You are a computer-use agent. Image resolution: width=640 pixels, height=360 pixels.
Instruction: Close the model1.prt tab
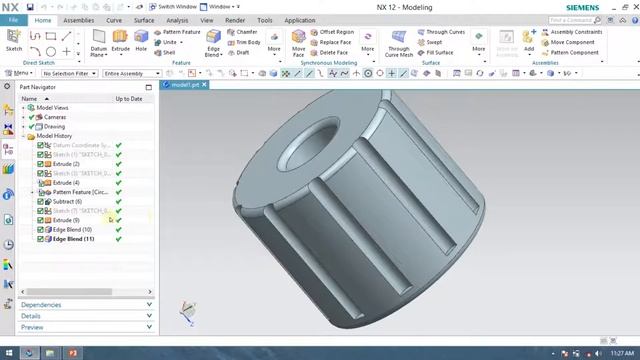[x=204, y=84]
